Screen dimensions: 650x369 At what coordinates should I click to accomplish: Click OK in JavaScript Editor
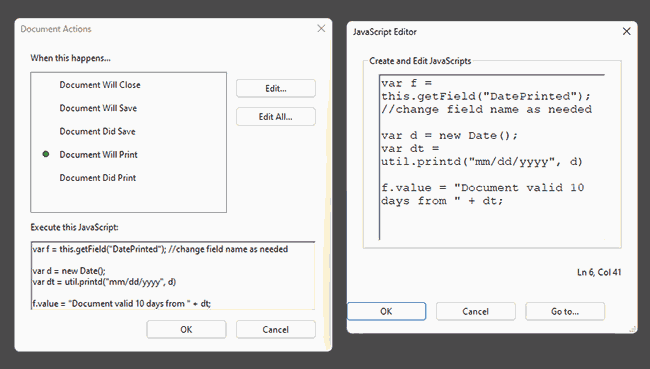point(386,311)
